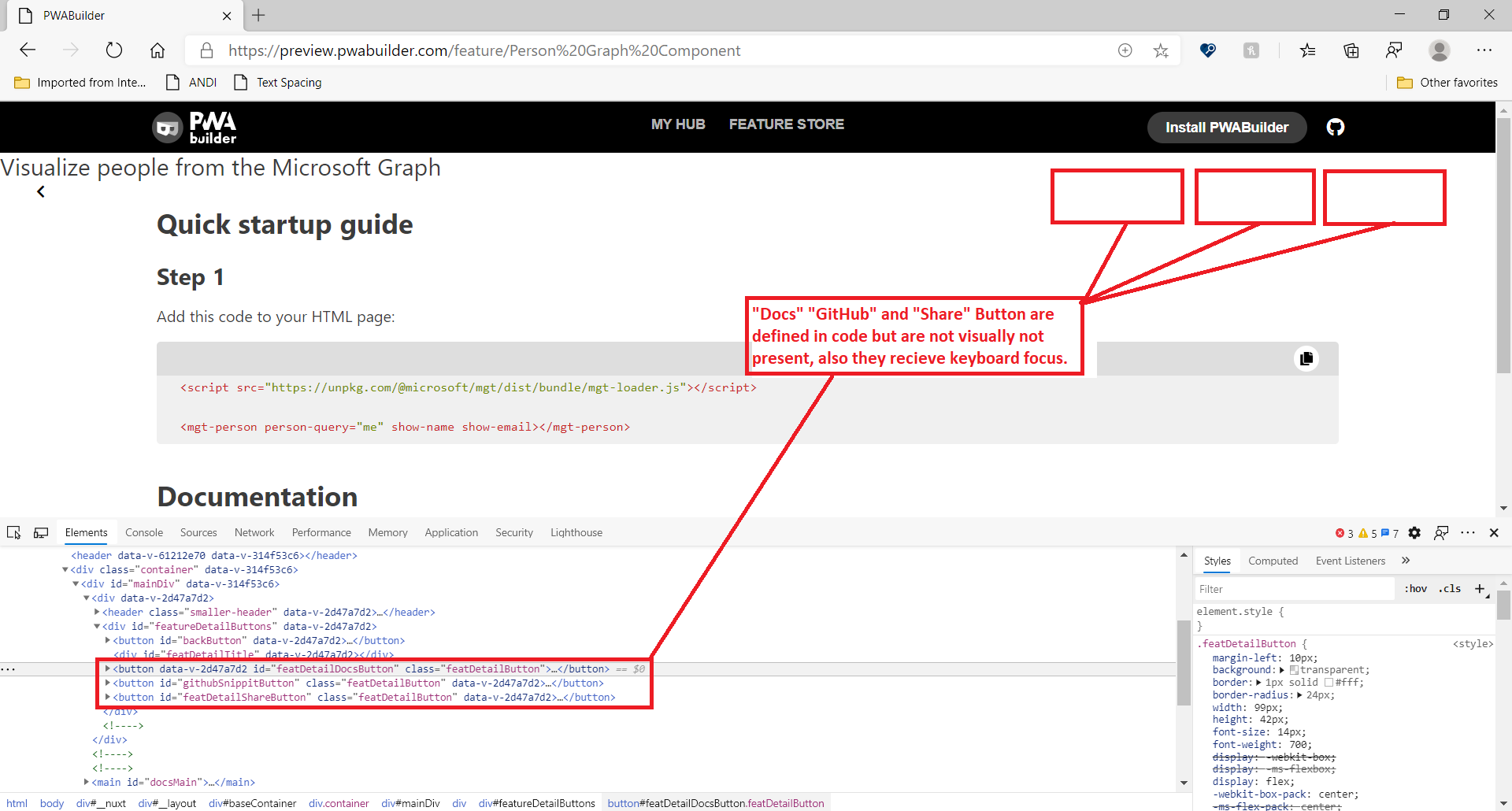Viewport: 1512px width, 811px height.
Task: Focus the Styles Filter input
Action: point(1294,589)
